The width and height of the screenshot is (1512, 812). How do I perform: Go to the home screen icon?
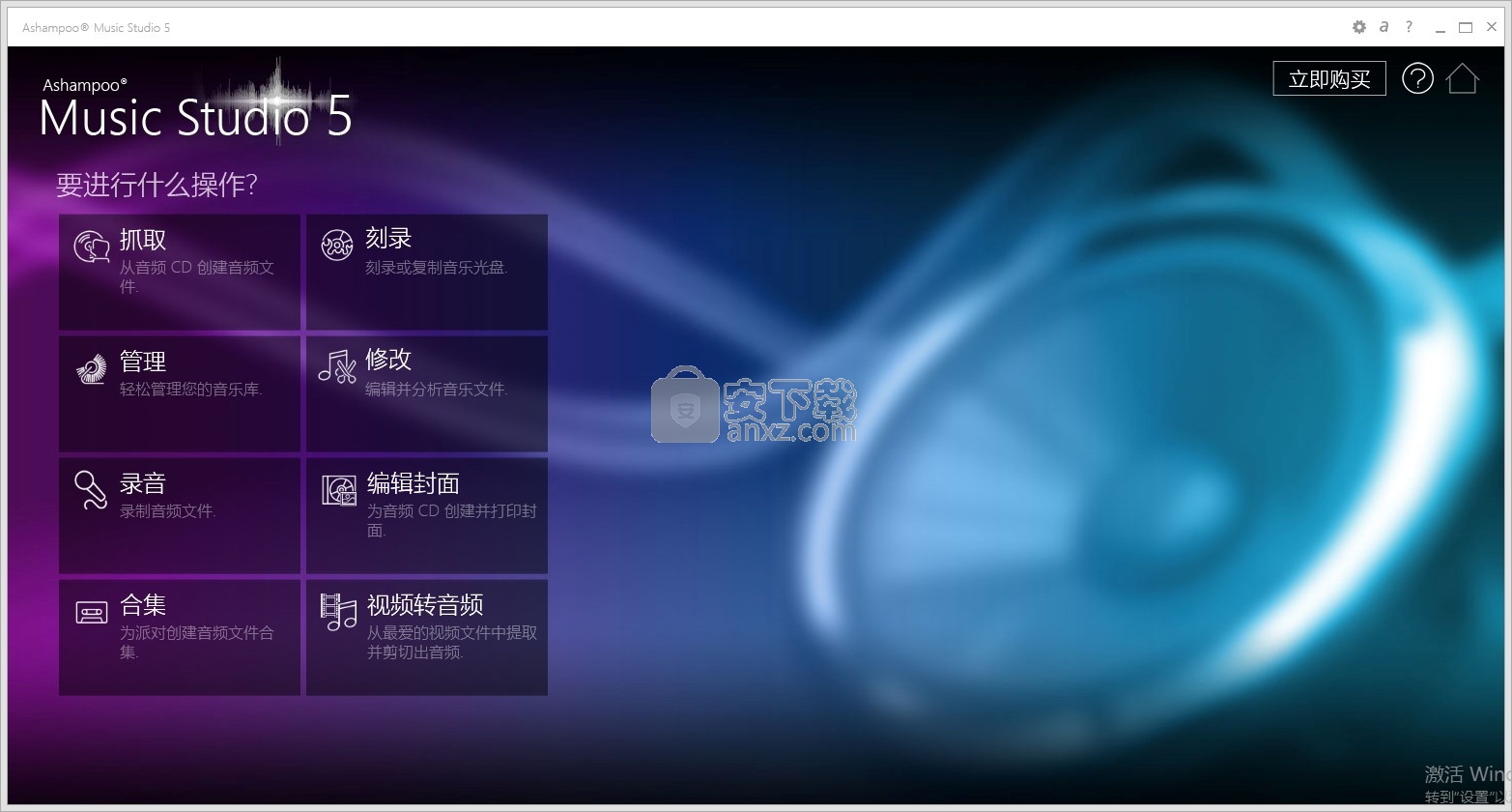tap(1463, 78)
